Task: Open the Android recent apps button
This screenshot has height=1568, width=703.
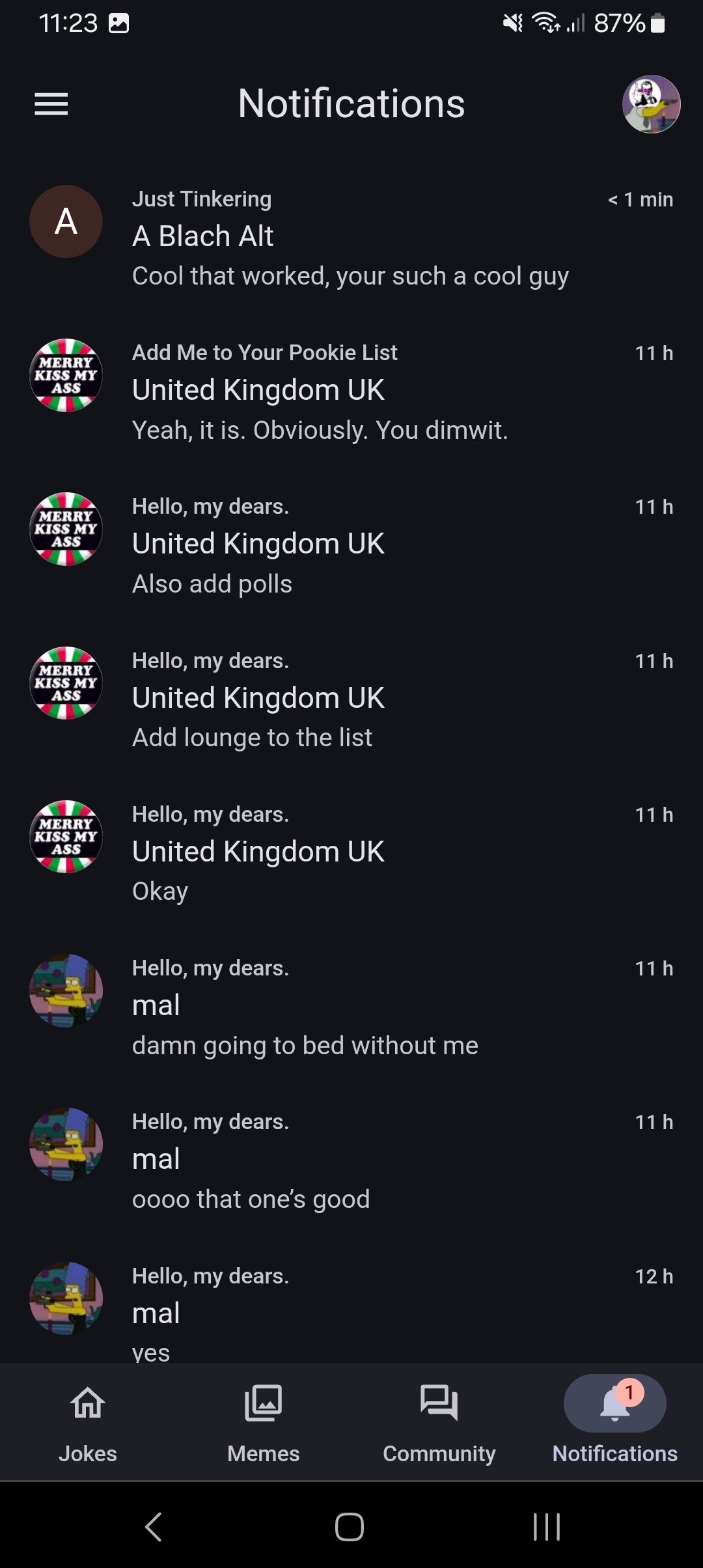Action: [x=546, y=1526]
